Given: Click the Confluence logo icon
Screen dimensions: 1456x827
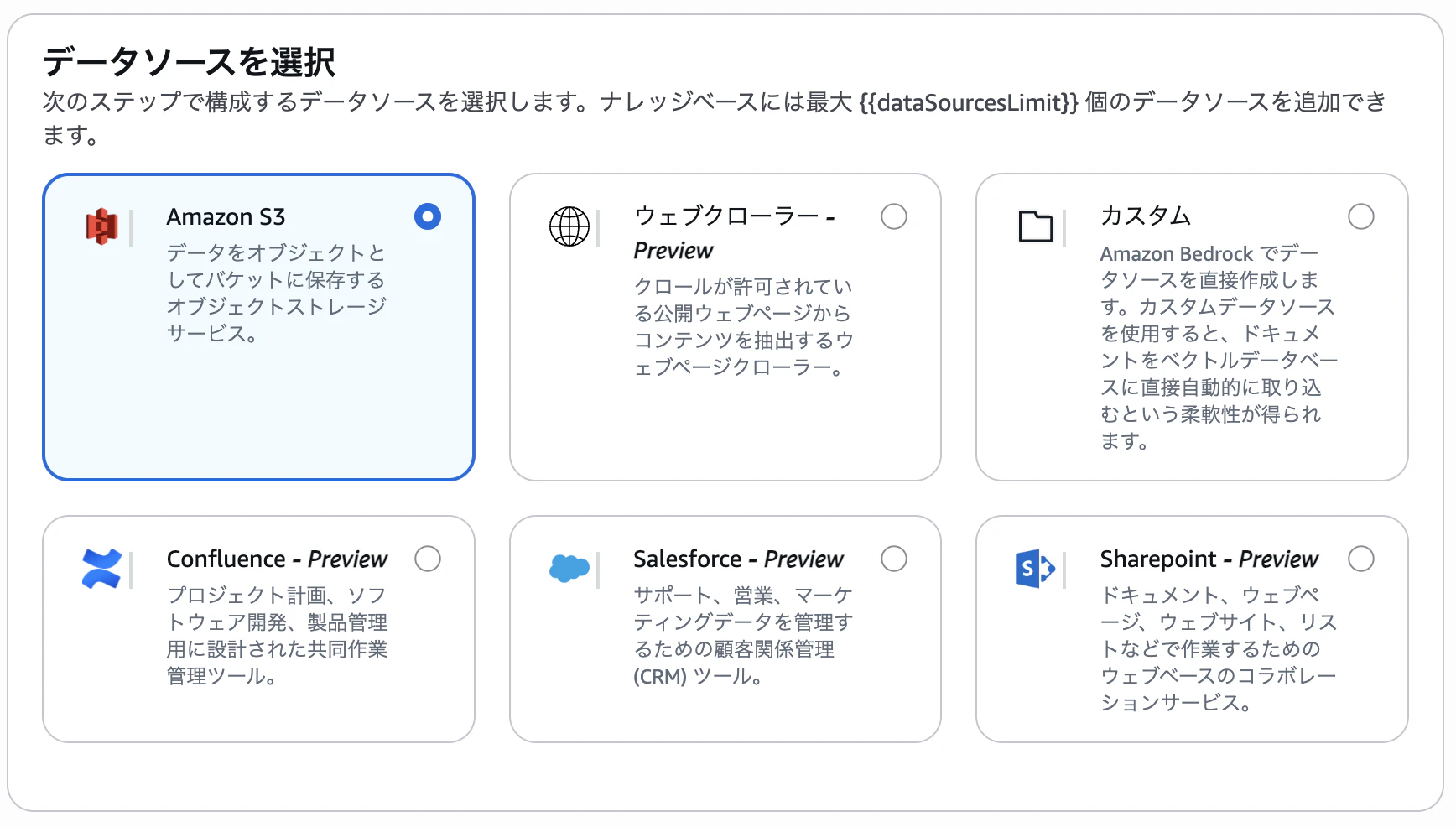Looking at the screenshot, I should point(102,569).
